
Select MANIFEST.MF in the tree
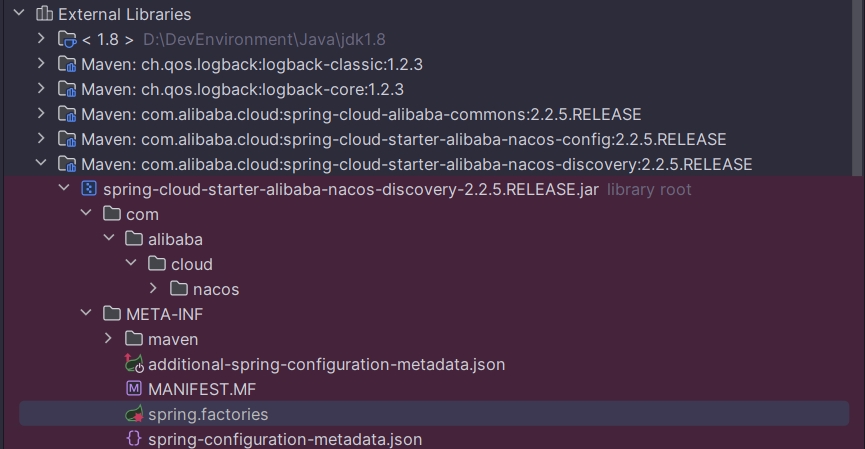pos(202,389)
